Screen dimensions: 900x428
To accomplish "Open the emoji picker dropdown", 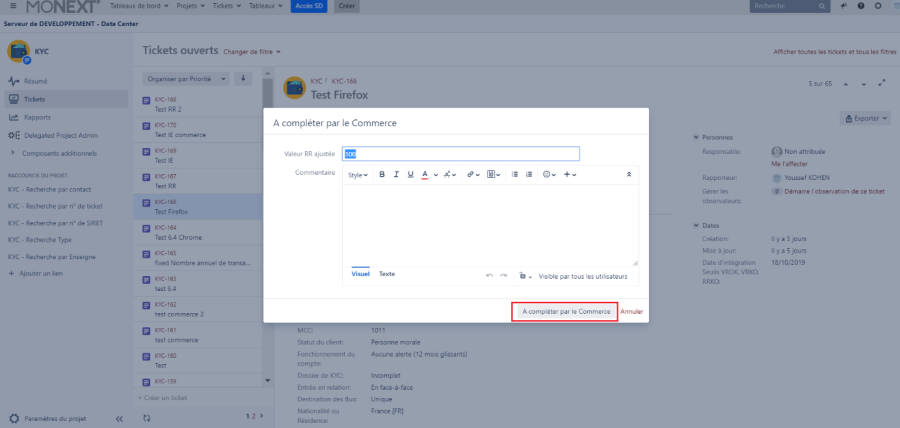I will [549, 174].
